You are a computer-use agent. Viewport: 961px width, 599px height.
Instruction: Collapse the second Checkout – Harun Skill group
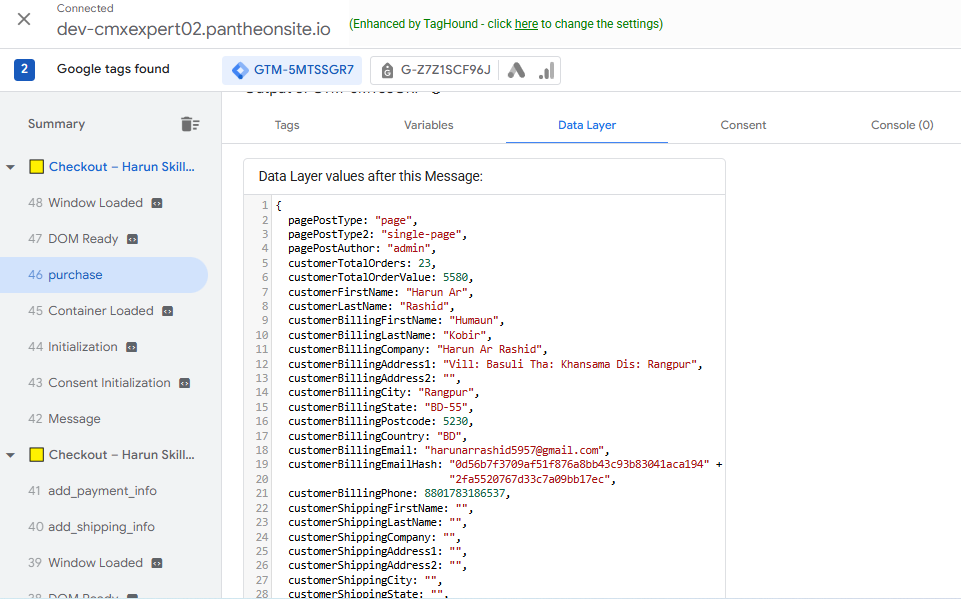click(x=10, y=456)
